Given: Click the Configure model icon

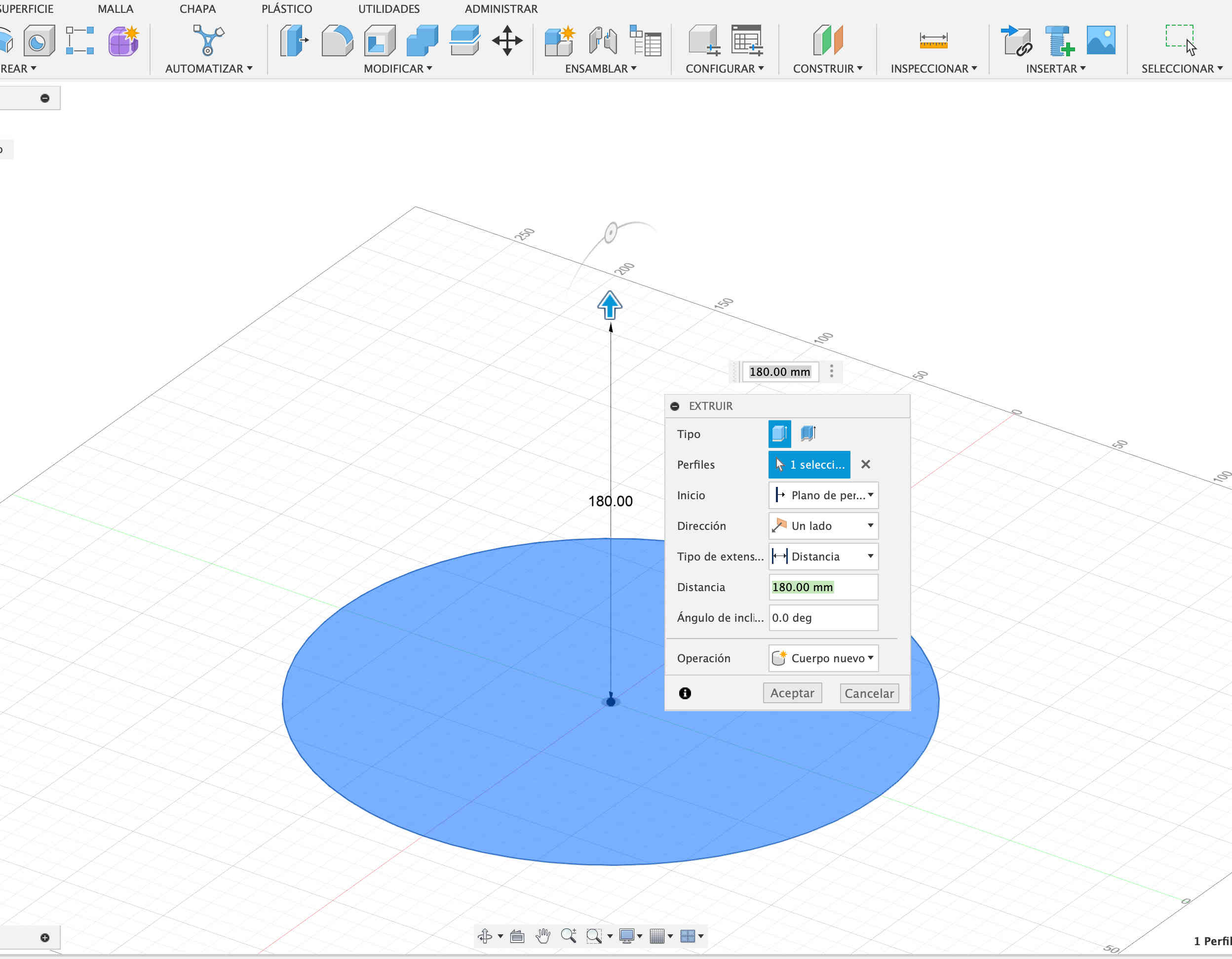Looking at the screenshot, I should coord(704,40).
